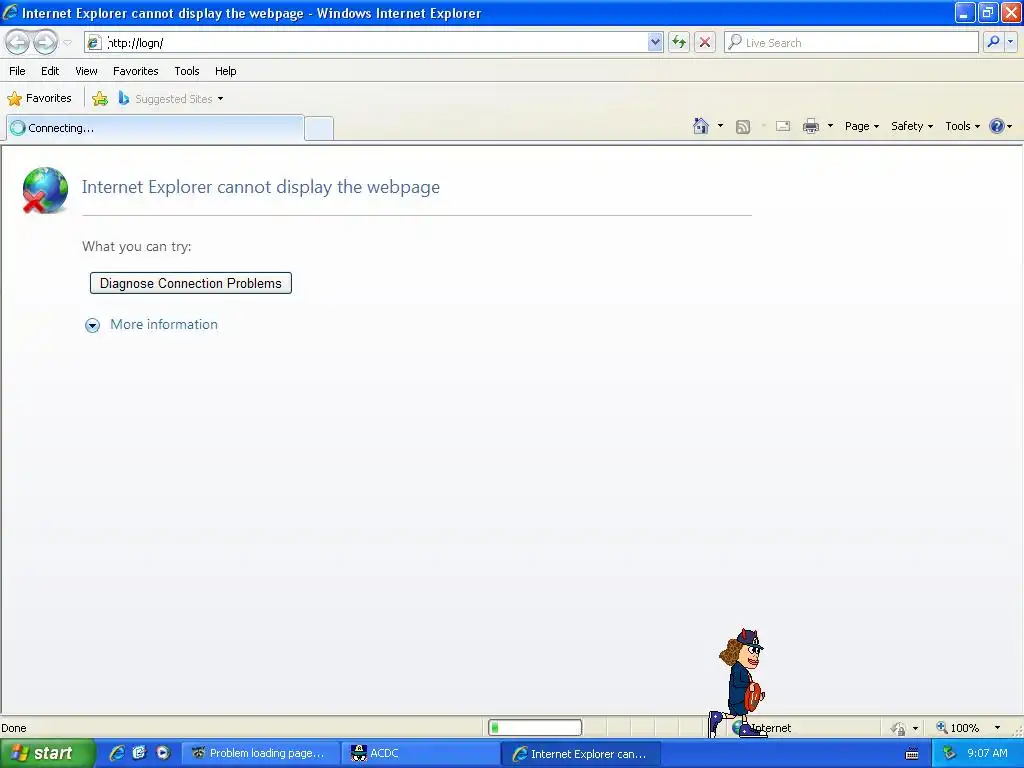Click the second quick launch icon

tap(139, 753)
